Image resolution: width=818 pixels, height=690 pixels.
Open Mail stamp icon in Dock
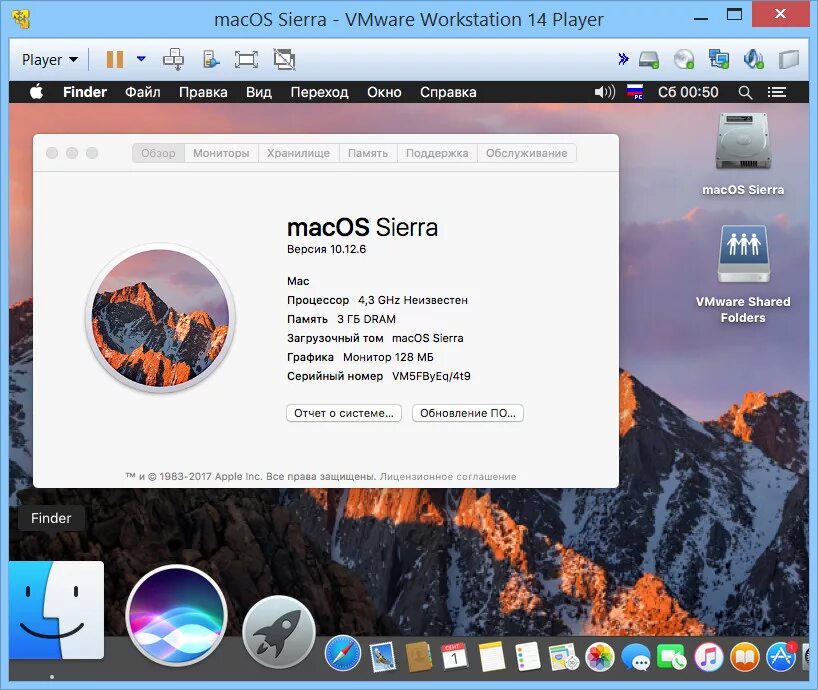click(382, 656)
